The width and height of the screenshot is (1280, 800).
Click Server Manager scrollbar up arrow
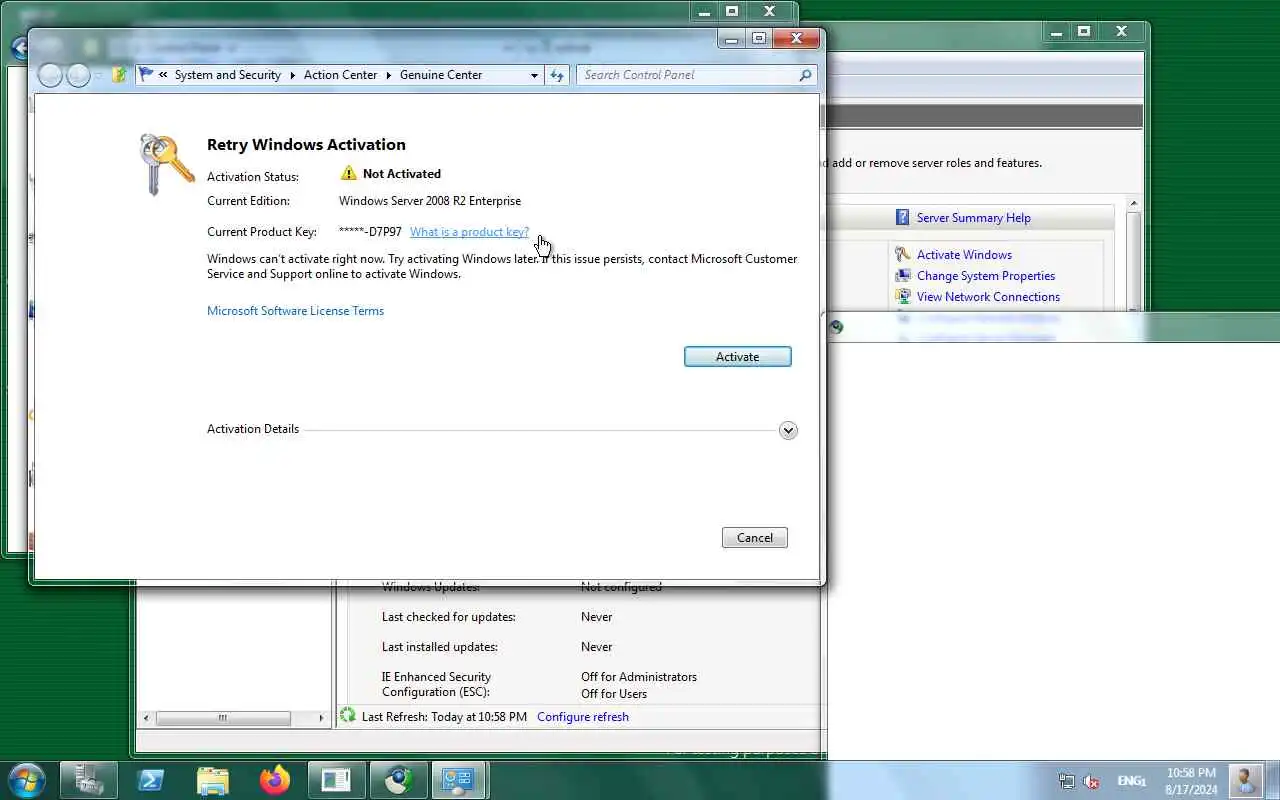point(1133,205)
